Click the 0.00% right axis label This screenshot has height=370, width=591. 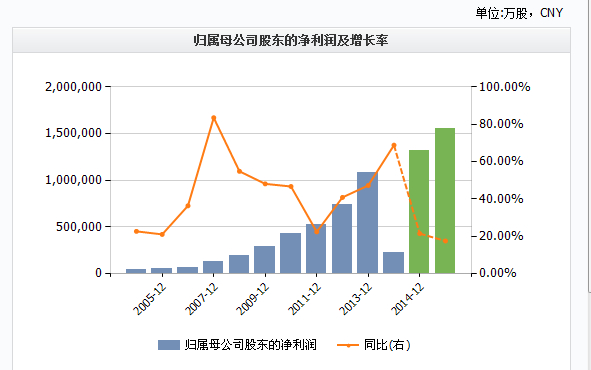coord(498,273)
